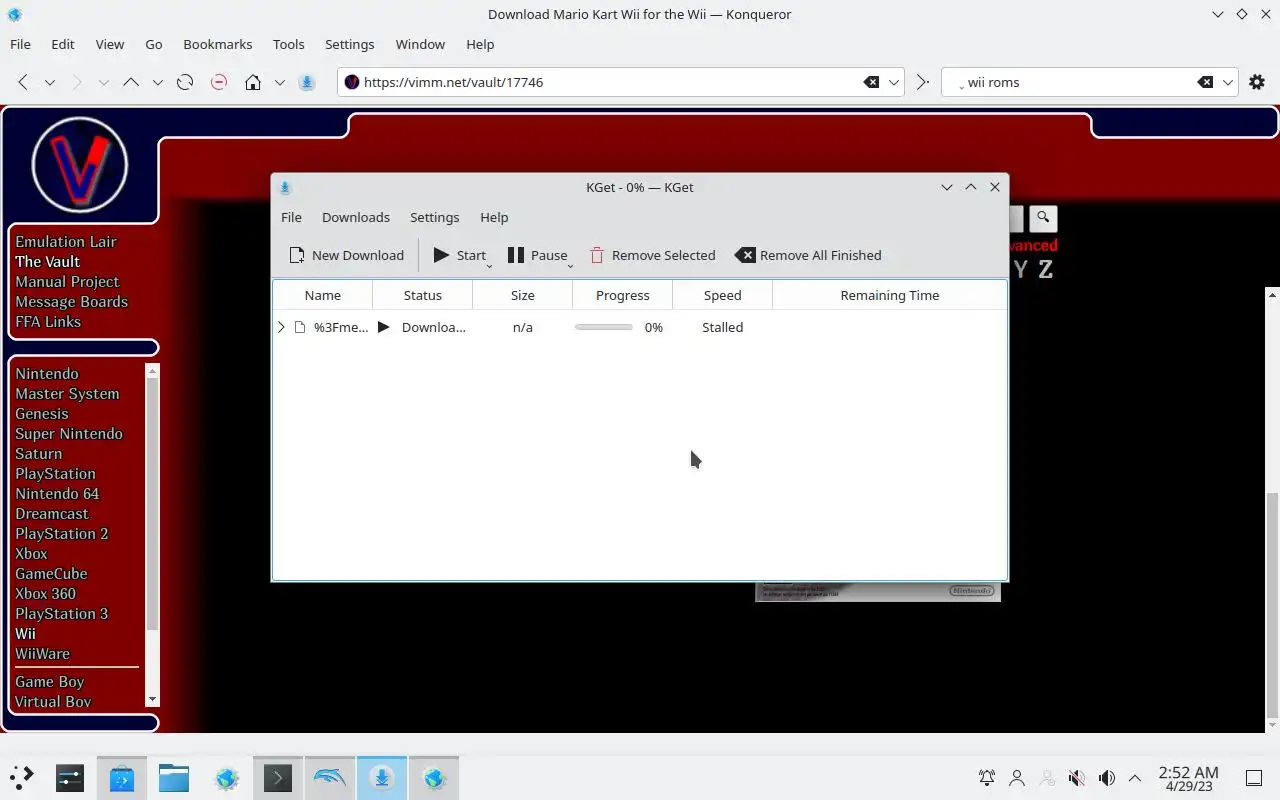Start downloads in KGet
This screenshot has height=800, width=1280.
pos(460,255)
